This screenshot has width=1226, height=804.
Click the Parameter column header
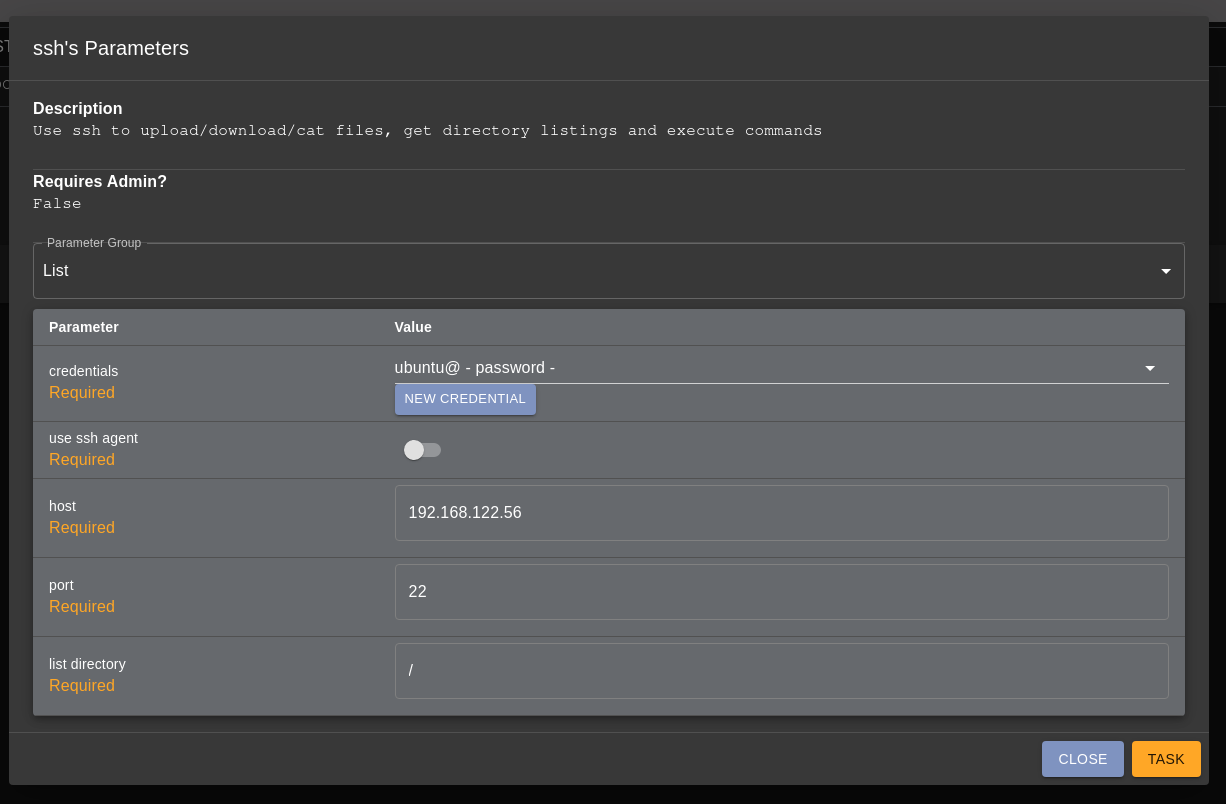click(83, 327)
